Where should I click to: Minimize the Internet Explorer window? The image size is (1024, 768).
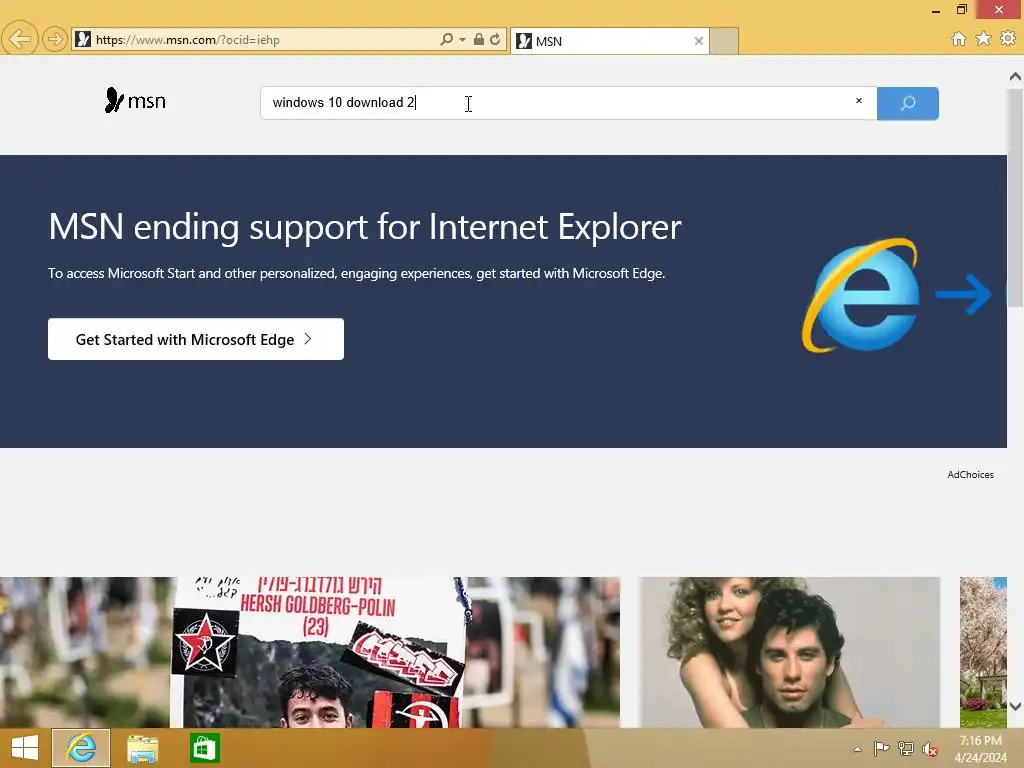pos(936,10)
